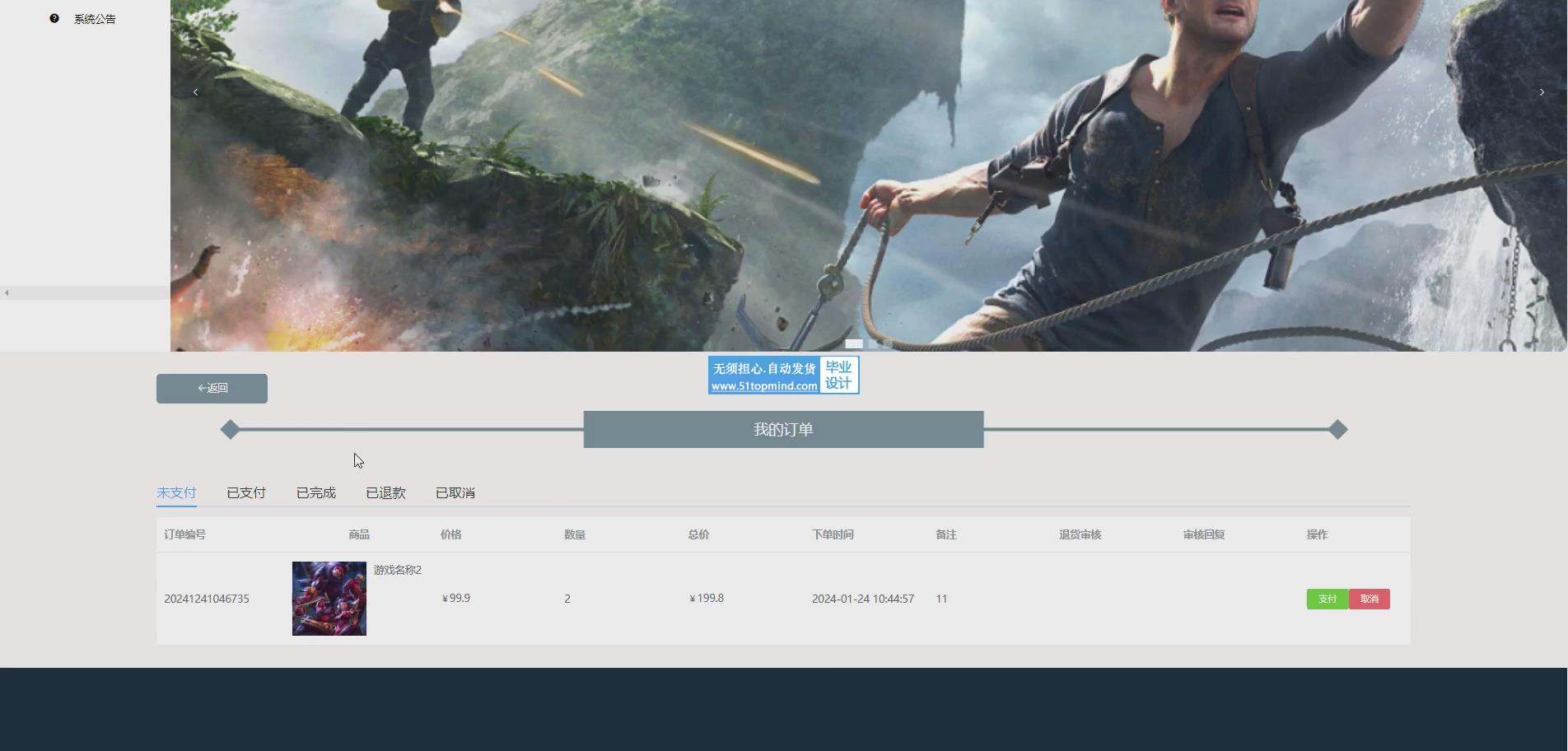Click the 总价 column header
This screenshot has width=1568, height=751.
(x=698, y=534)
